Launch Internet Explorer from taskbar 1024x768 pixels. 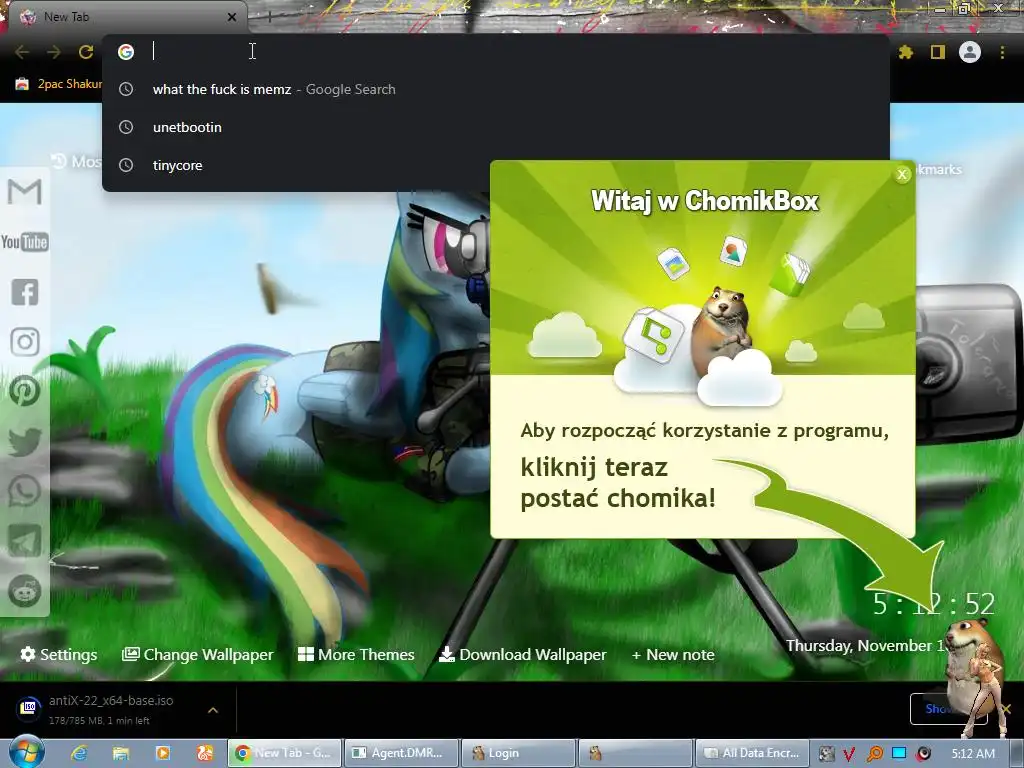[x=79, y=753]
